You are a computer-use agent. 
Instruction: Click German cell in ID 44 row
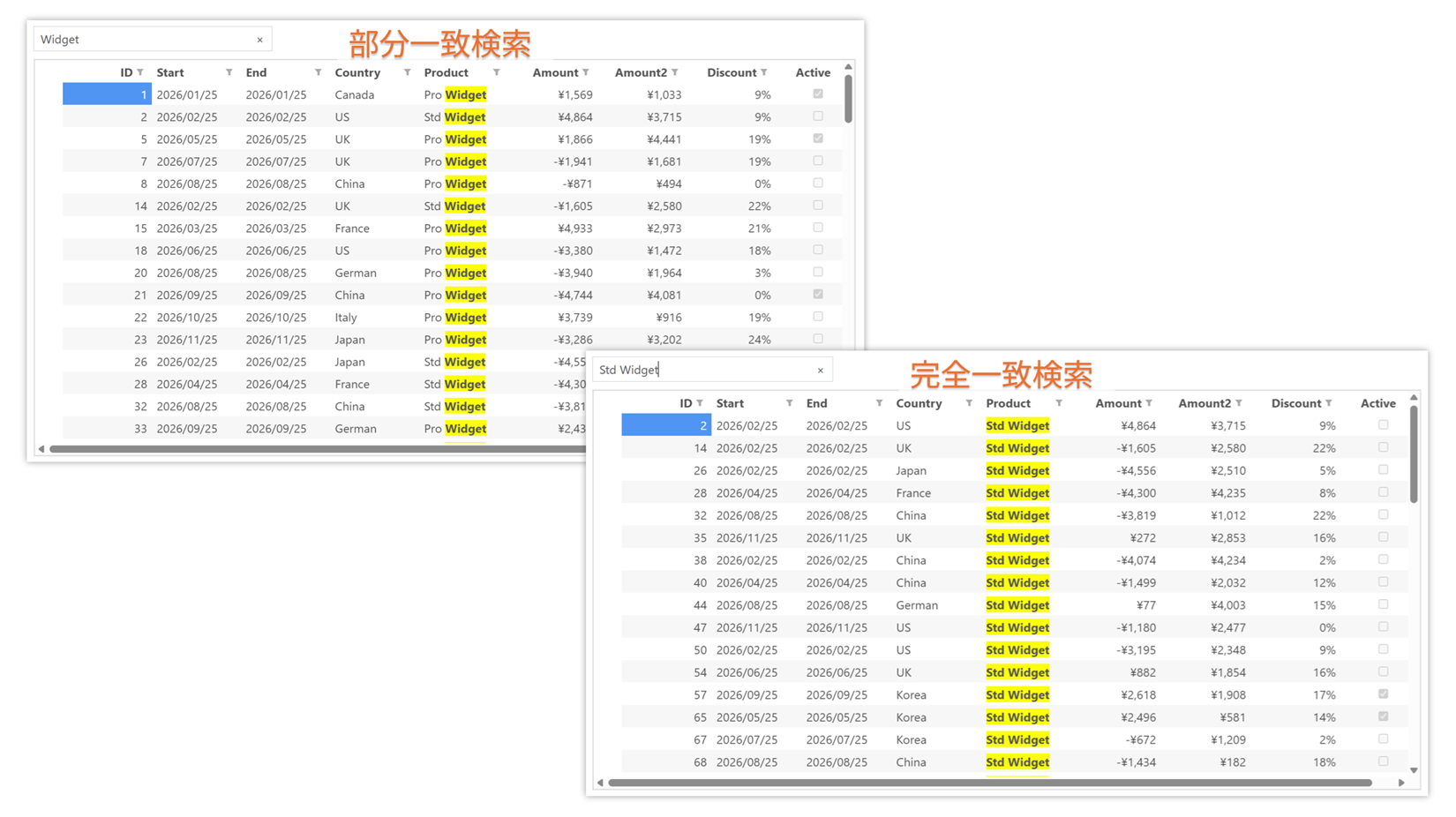click(x=917, y=605)
